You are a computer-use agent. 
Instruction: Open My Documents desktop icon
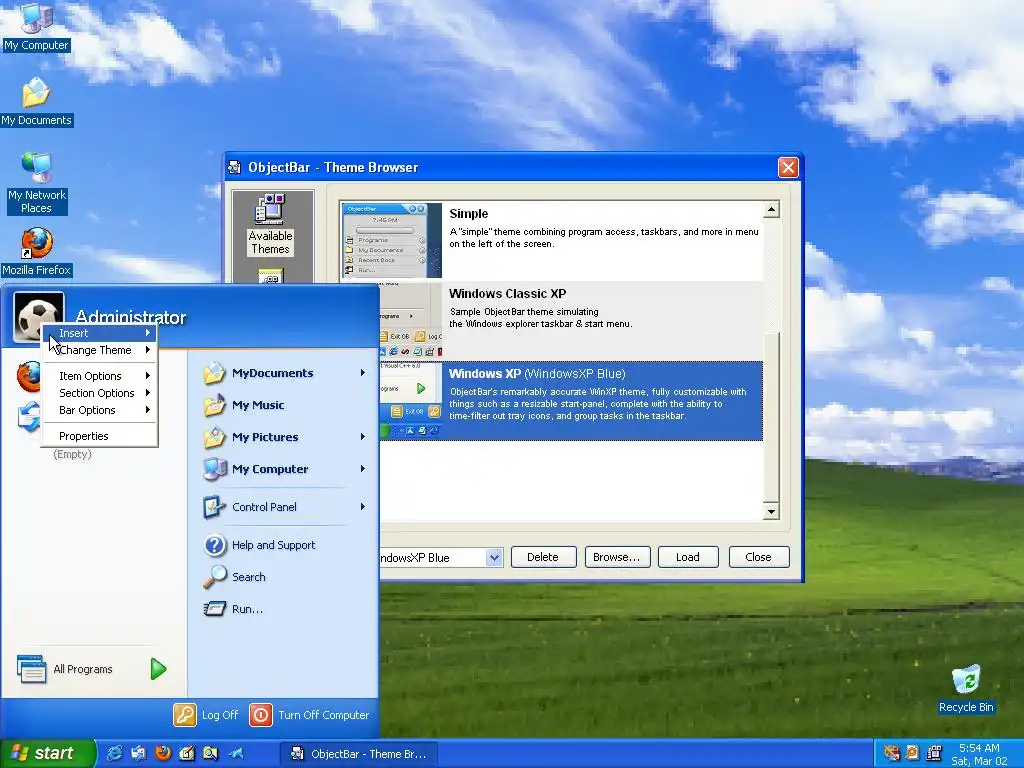coord(36,102)
